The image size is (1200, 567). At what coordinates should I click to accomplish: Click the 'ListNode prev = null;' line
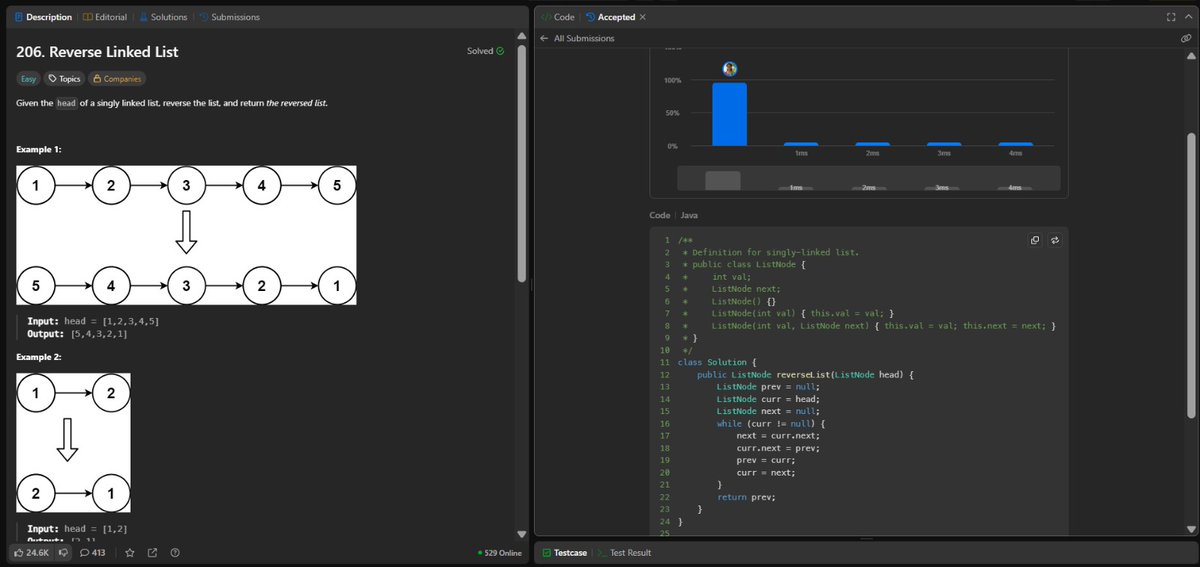tap(768, 386)
